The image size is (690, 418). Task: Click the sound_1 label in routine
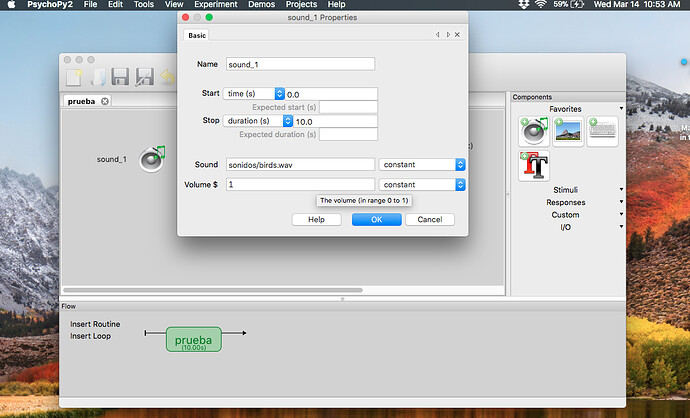point(112,159)
